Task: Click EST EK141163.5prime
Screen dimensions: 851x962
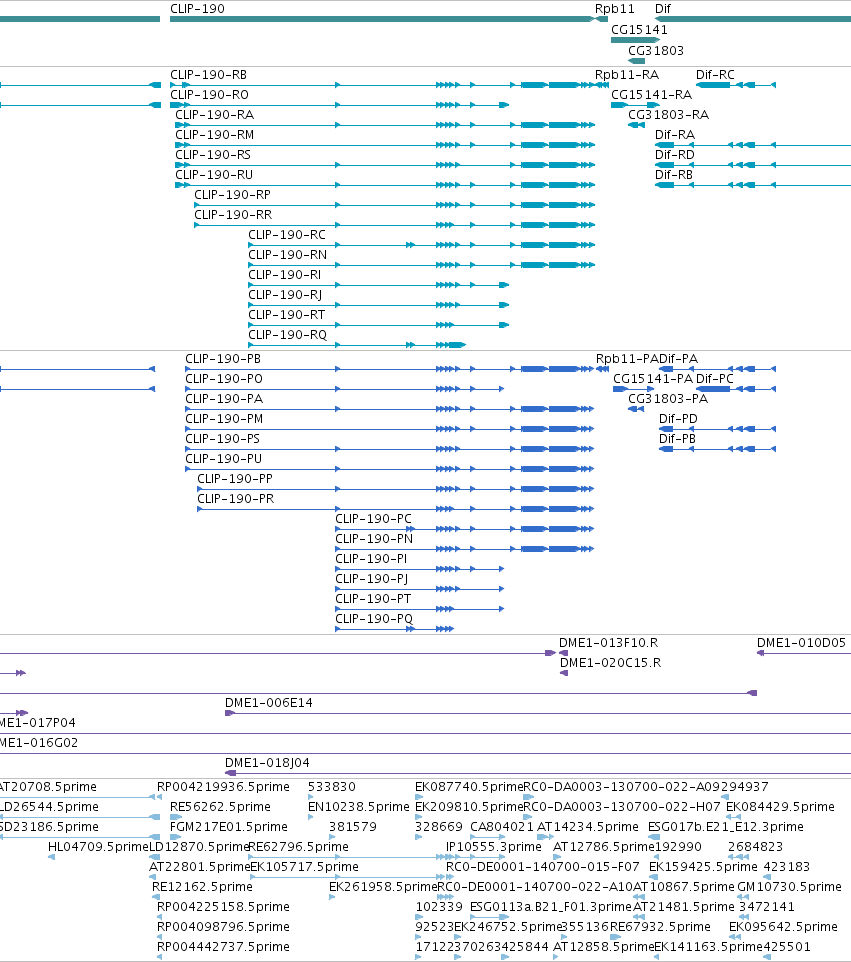Action: tap(708, 947)
